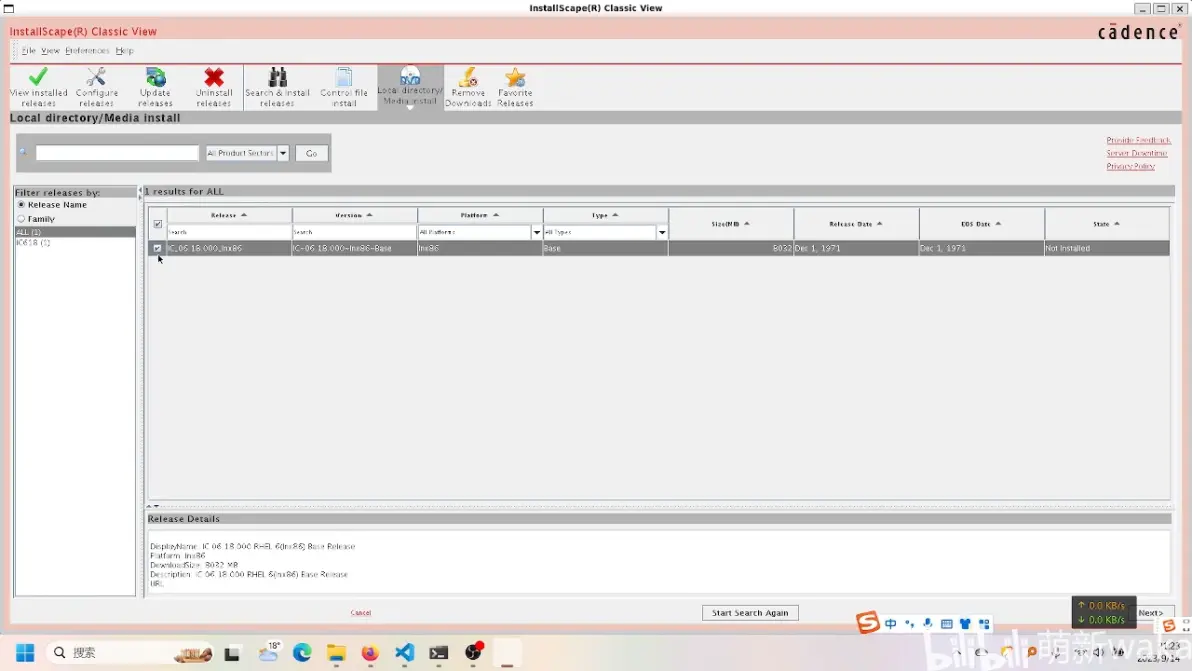This screenshot has height=671, width=1192.
Task: Click Sogou skin shirt icon
Action: coord(965,624)
